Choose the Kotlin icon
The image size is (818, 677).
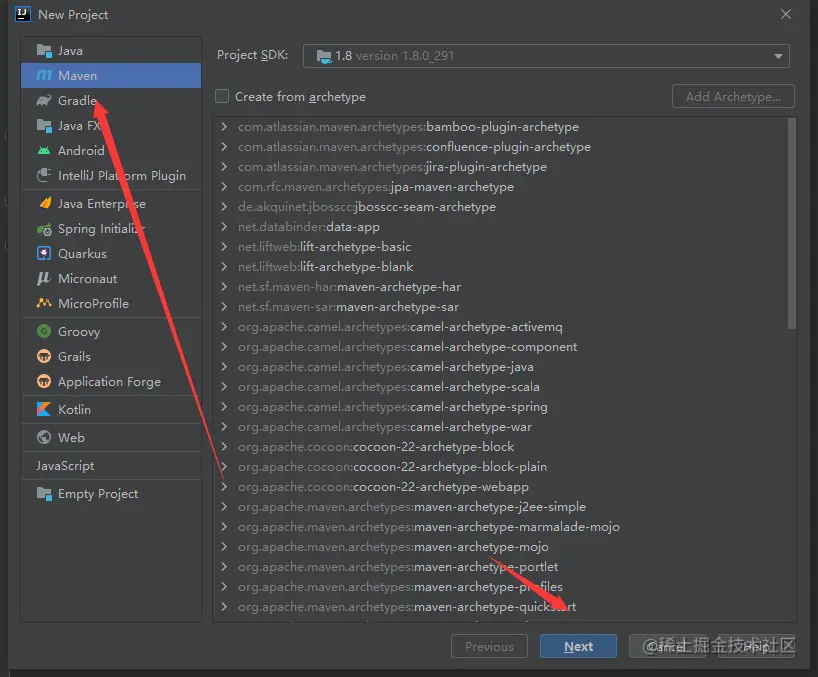click(44, 409)
